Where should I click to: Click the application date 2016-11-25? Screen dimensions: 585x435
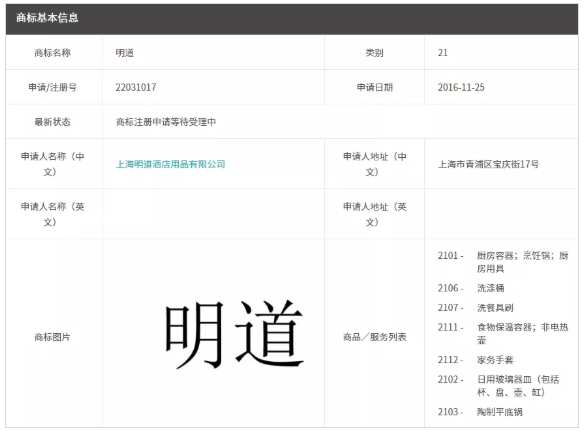[x=461, y=87]
